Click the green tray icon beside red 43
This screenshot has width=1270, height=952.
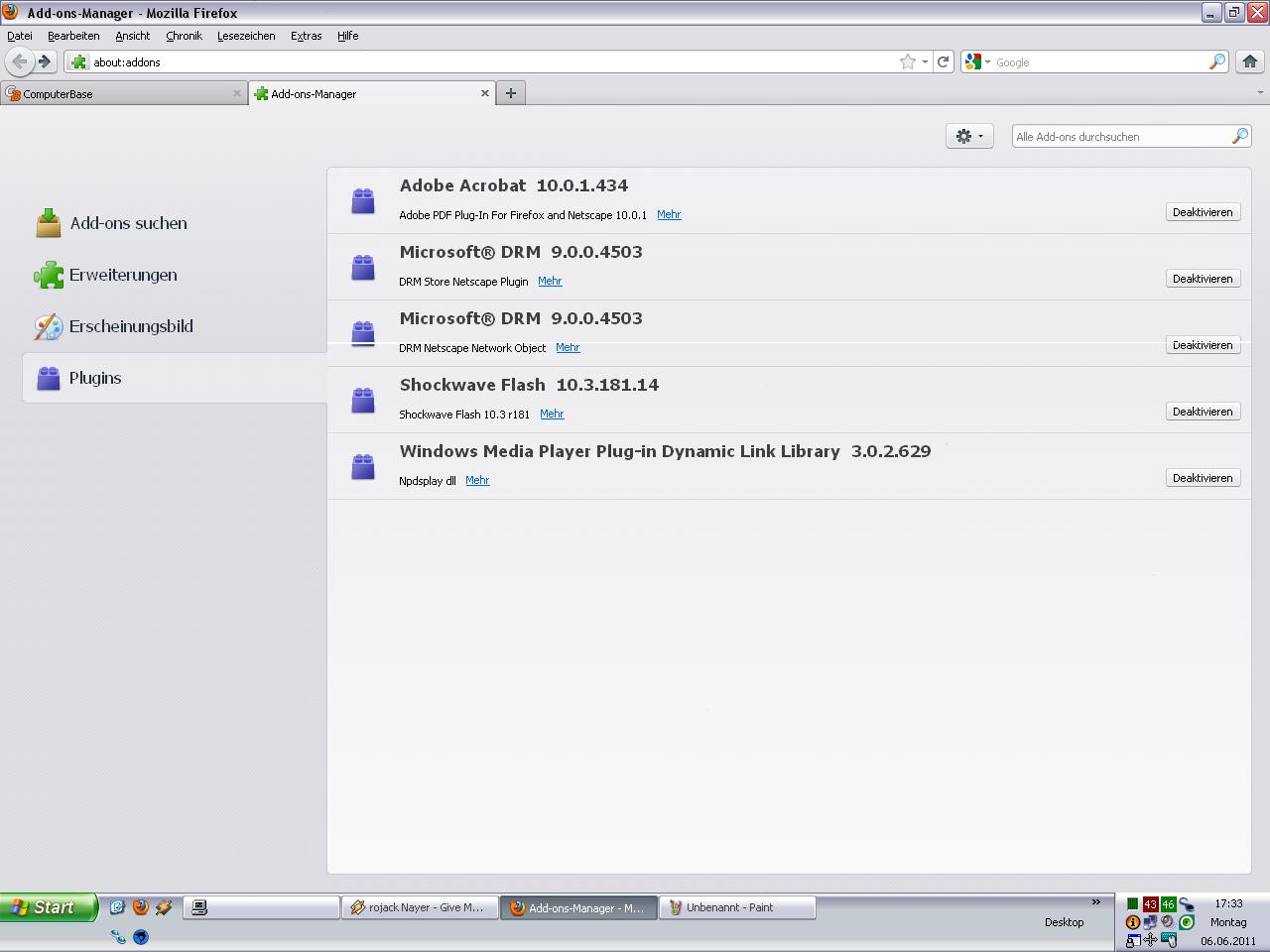[1132, 904]
